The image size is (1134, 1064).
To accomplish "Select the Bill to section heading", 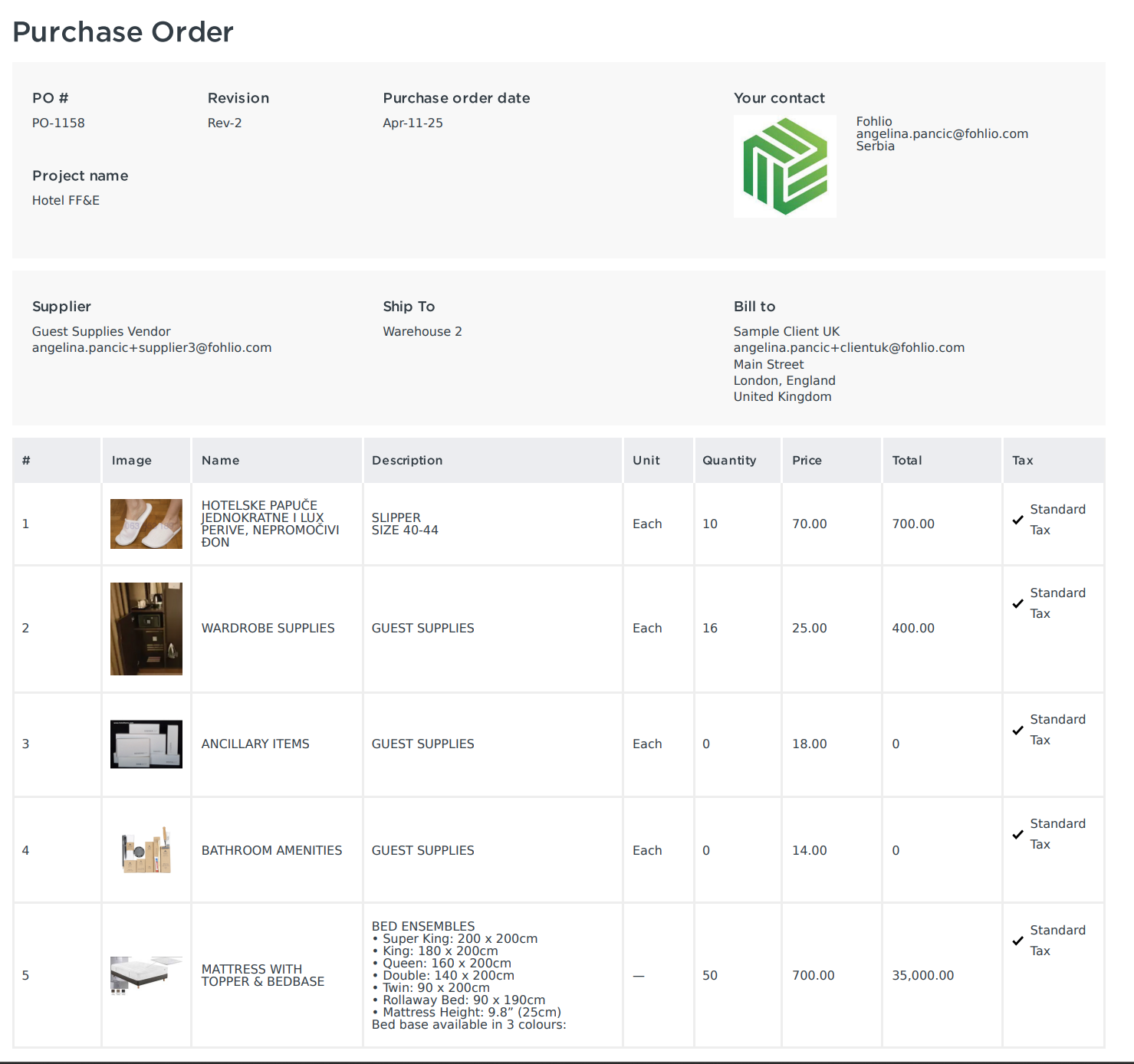I will (754, 306).
